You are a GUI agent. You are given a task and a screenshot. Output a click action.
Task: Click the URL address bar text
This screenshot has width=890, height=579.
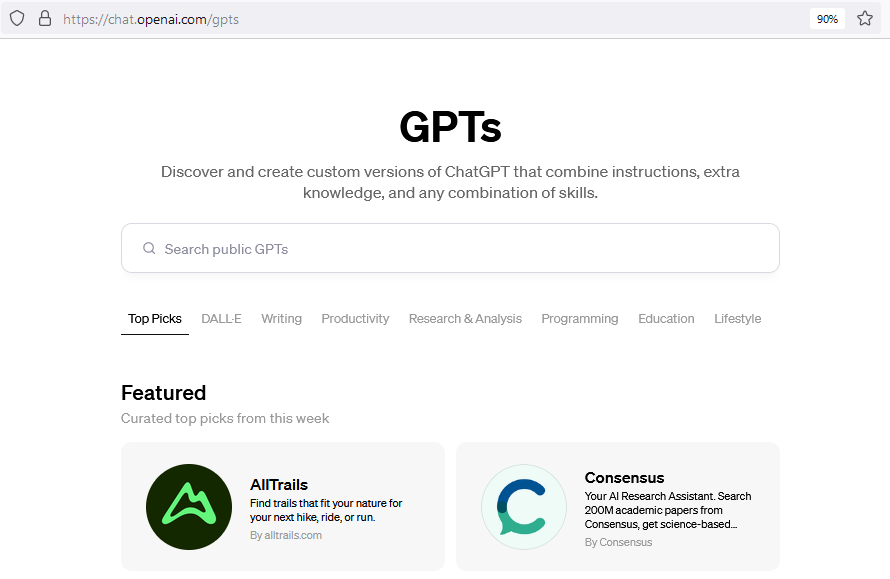pos(151,19)
